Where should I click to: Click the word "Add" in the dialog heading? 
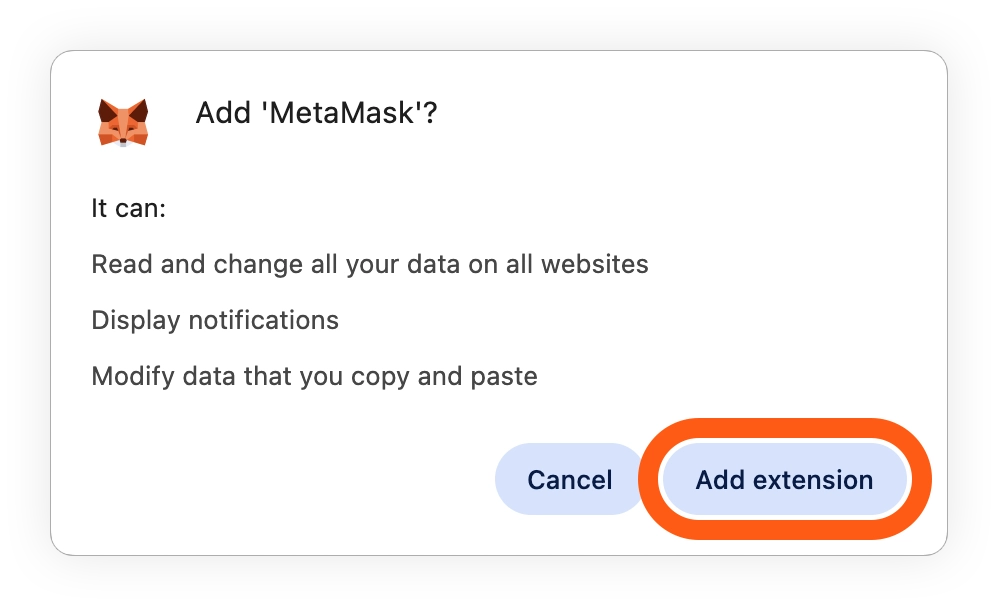[x=223, y=113]
